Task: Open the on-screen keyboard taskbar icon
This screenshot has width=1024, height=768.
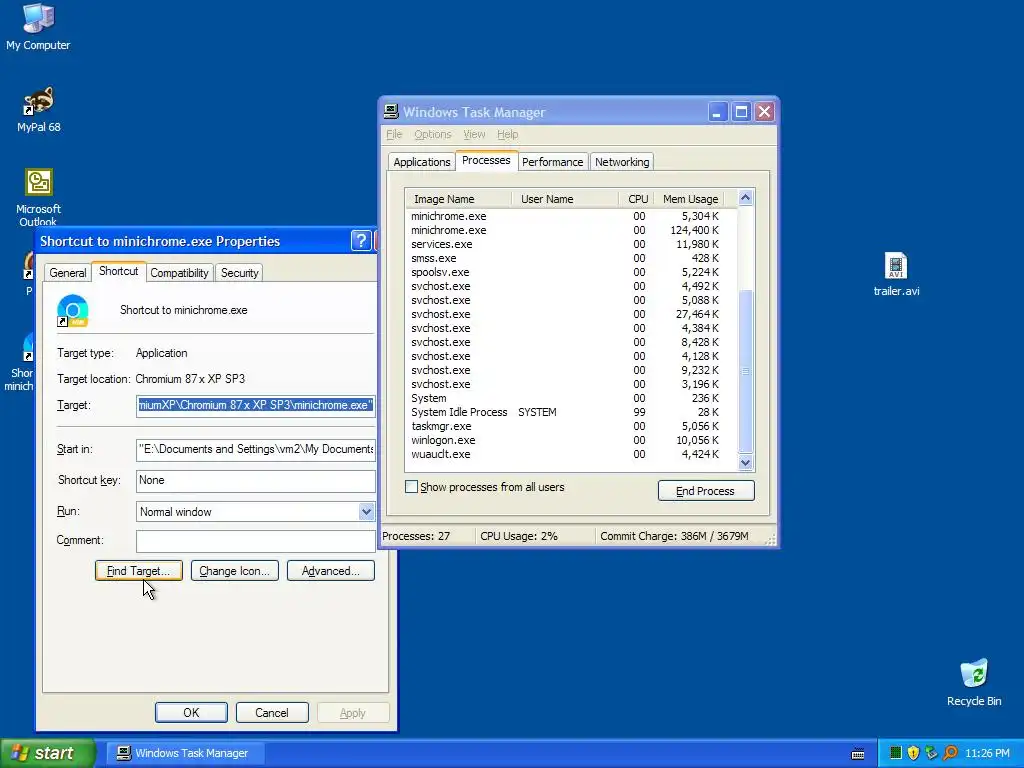Action: [x=858, y=754]
